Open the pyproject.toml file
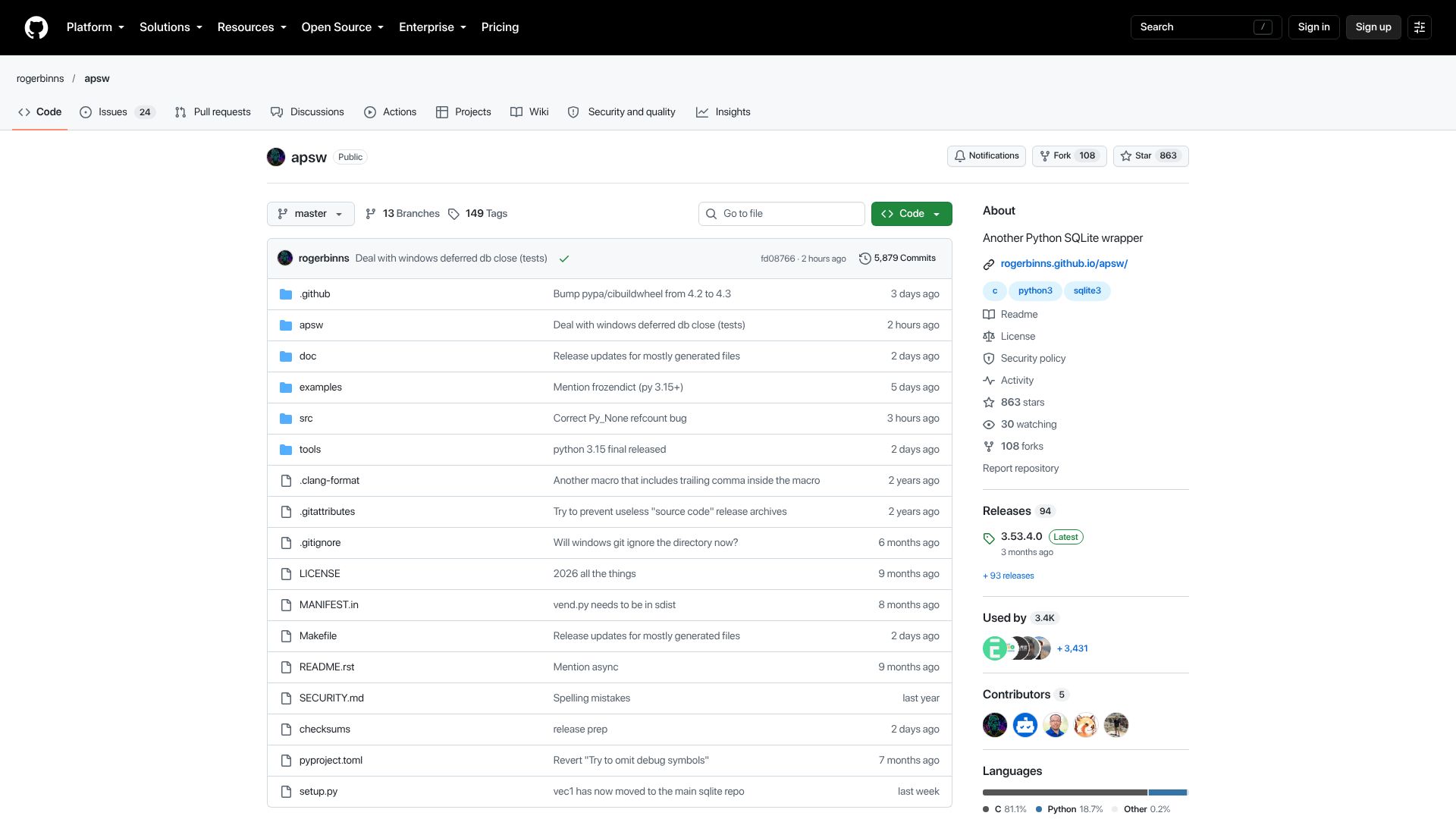1456x819 pixels. [331, 761]
